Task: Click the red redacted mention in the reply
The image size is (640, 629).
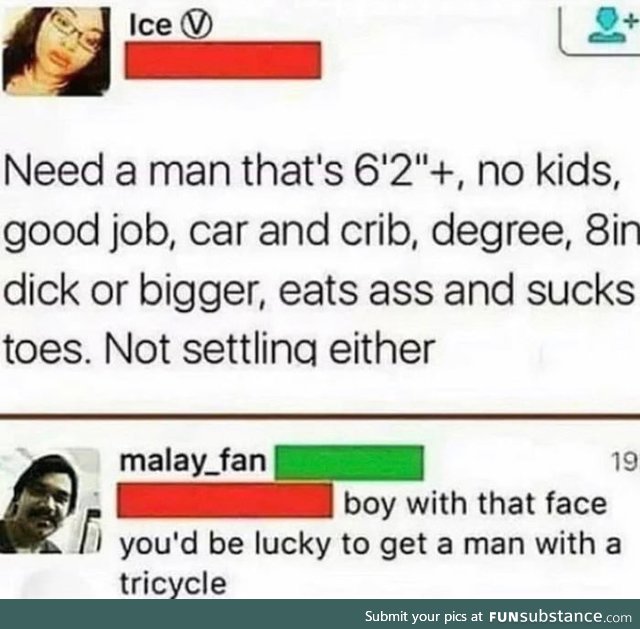Action: (x=225, y=500)
